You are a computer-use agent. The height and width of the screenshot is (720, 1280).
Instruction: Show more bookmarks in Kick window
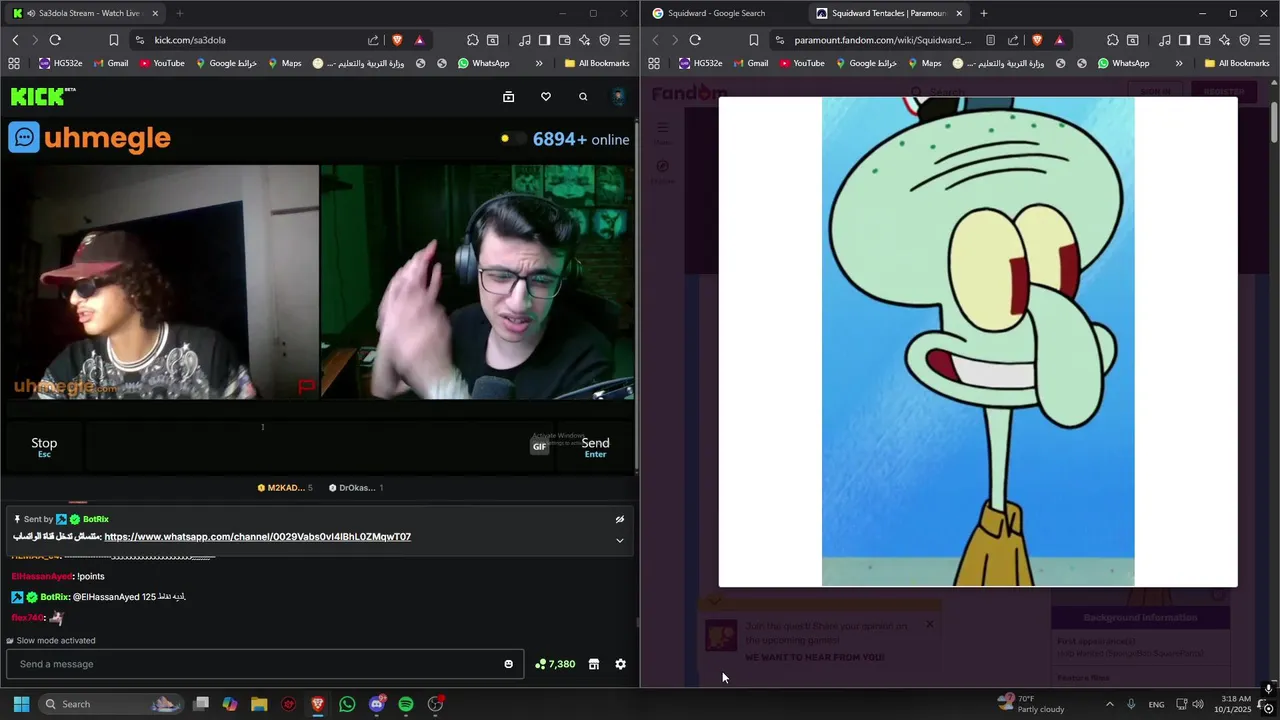pos(539,63)
